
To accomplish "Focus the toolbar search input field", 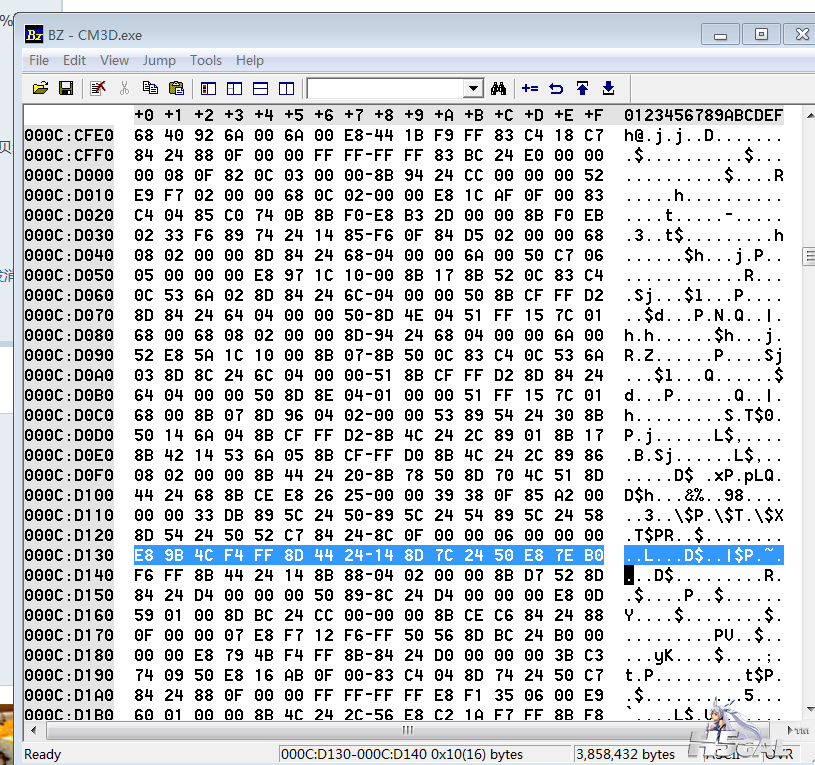I will pos(387,88).
